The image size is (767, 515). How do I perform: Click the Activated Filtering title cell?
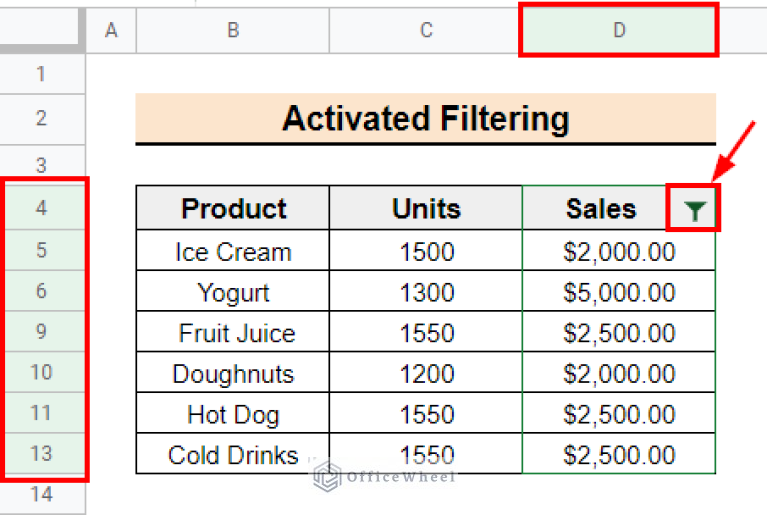click(x=426, y=119)
